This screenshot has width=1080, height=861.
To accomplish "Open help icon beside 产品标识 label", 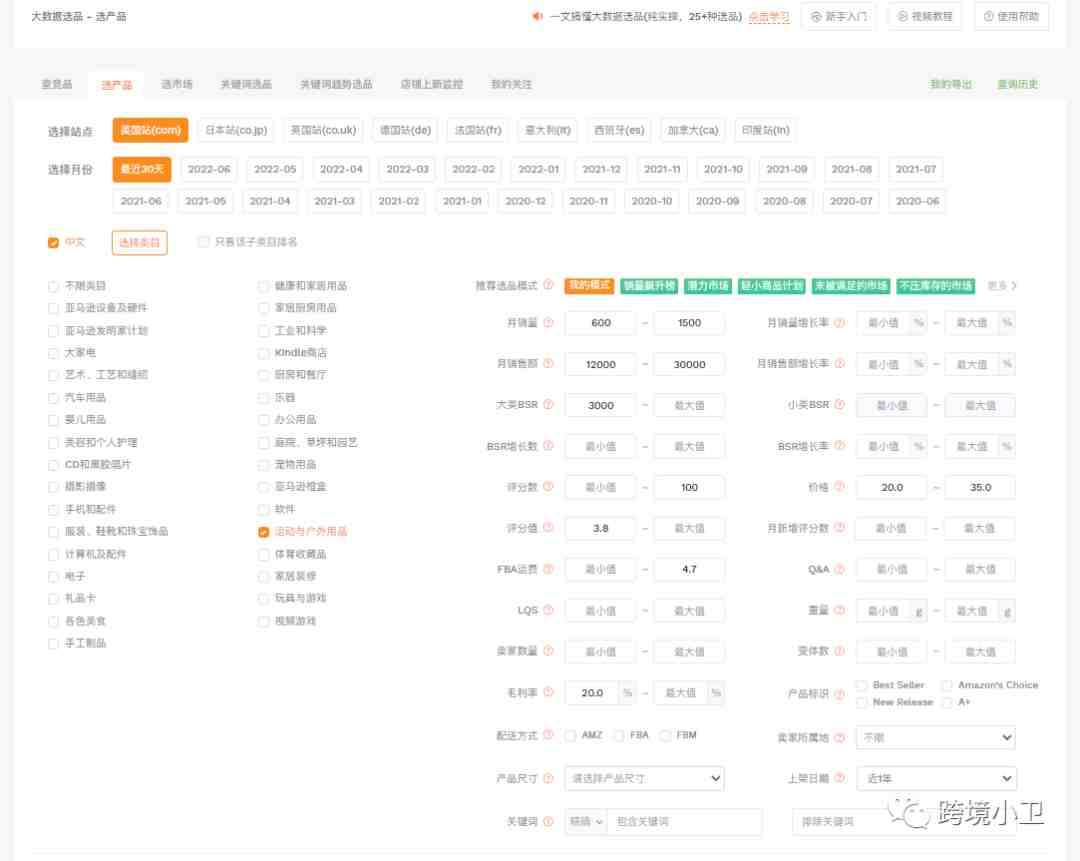I will [x=840, y=694].
